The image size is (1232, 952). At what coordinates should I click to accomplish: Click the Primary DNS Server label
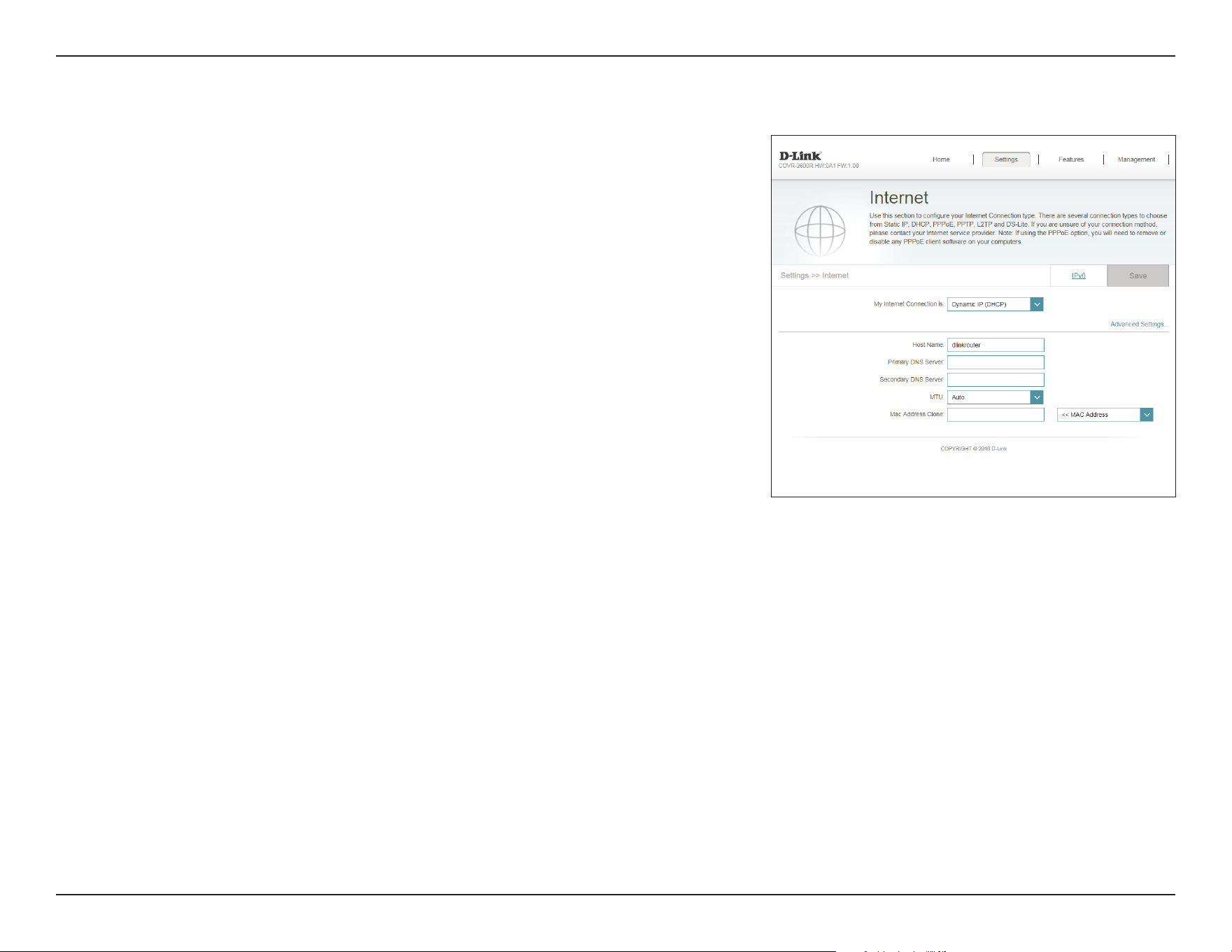[x=916, y=362]
